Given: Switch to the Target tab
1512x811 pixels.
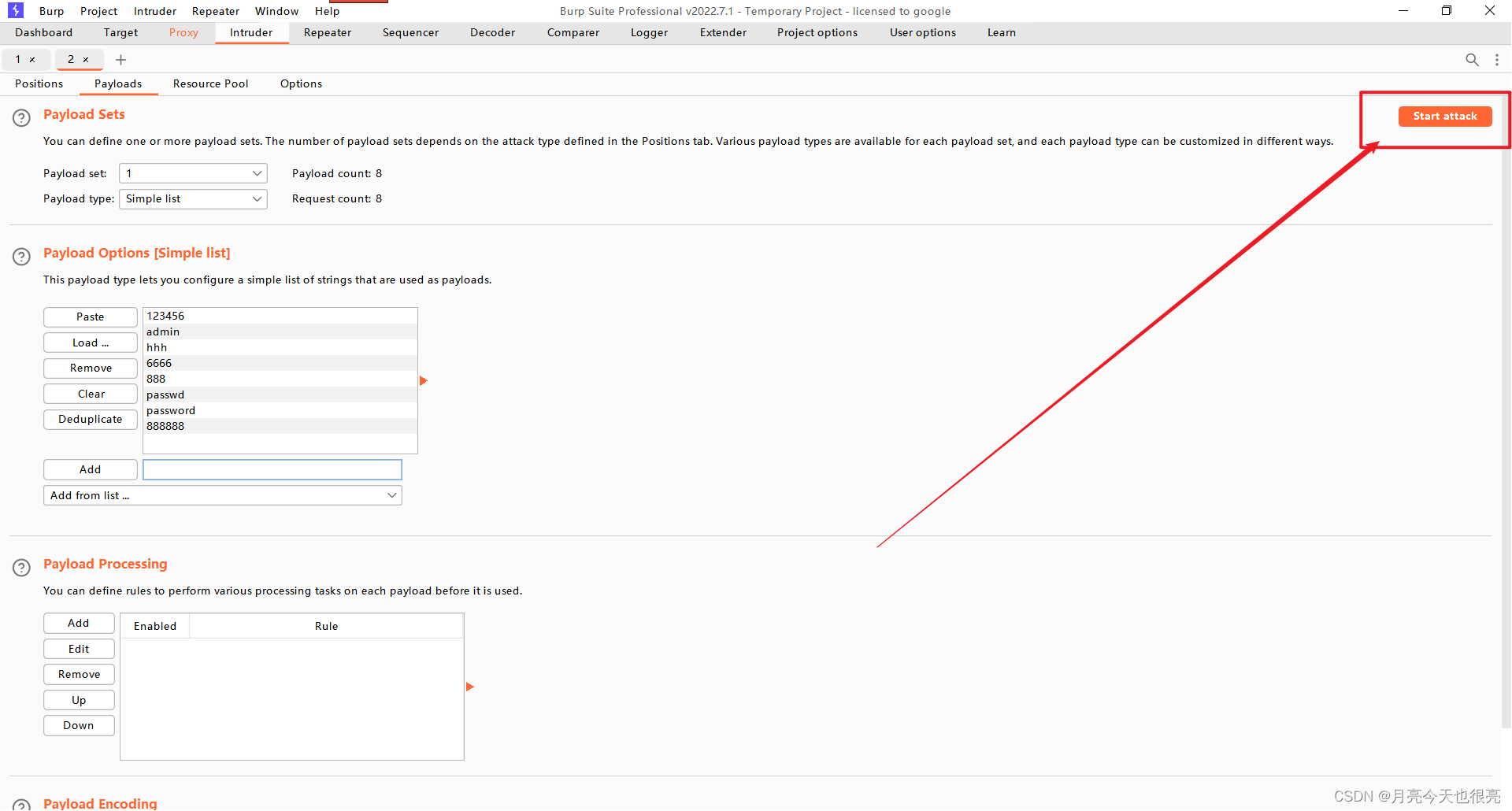Looking at the screenshot, I should [120, 32].
